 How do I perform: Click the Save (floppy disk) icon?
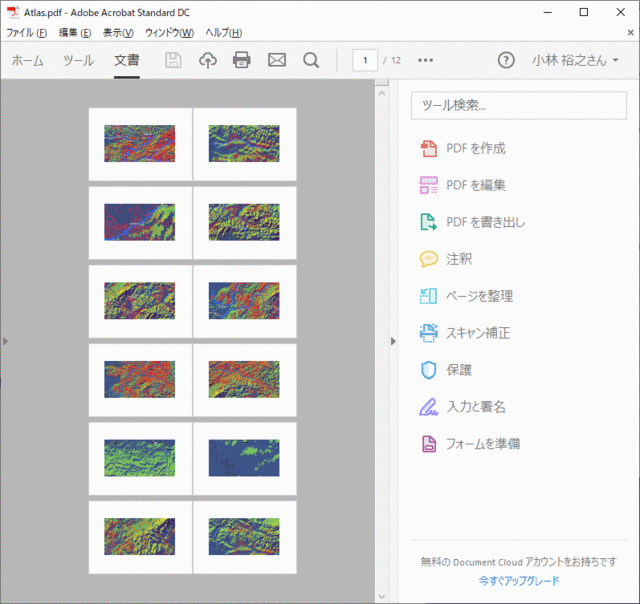click(173, 60)
